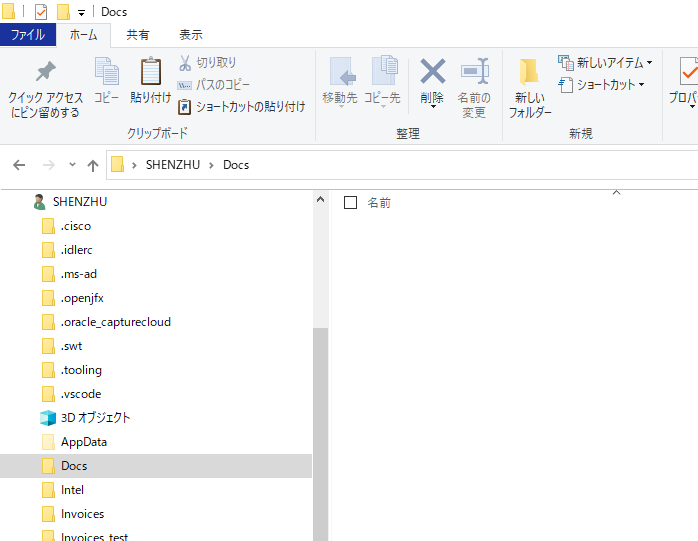Select the Intel folder in tree
698x541 pixels.
point(63,490)
